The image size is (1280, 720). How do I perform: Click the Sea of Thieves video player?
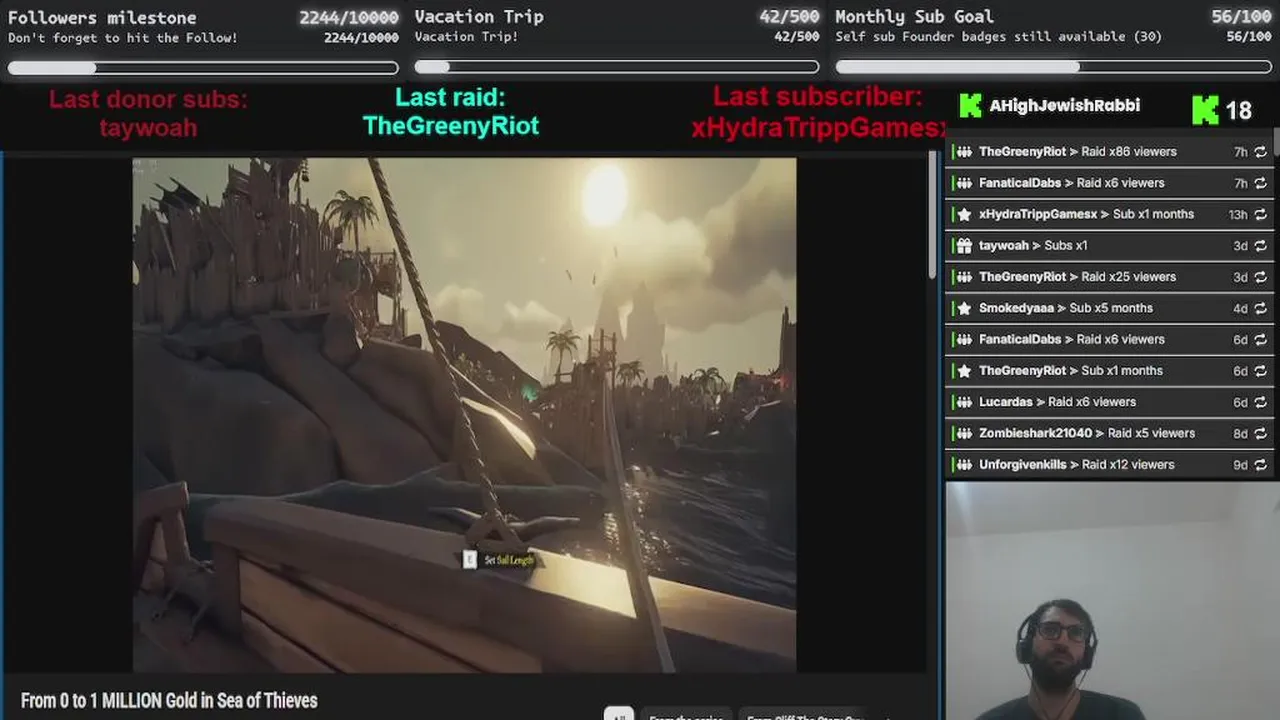click(464, 415)
